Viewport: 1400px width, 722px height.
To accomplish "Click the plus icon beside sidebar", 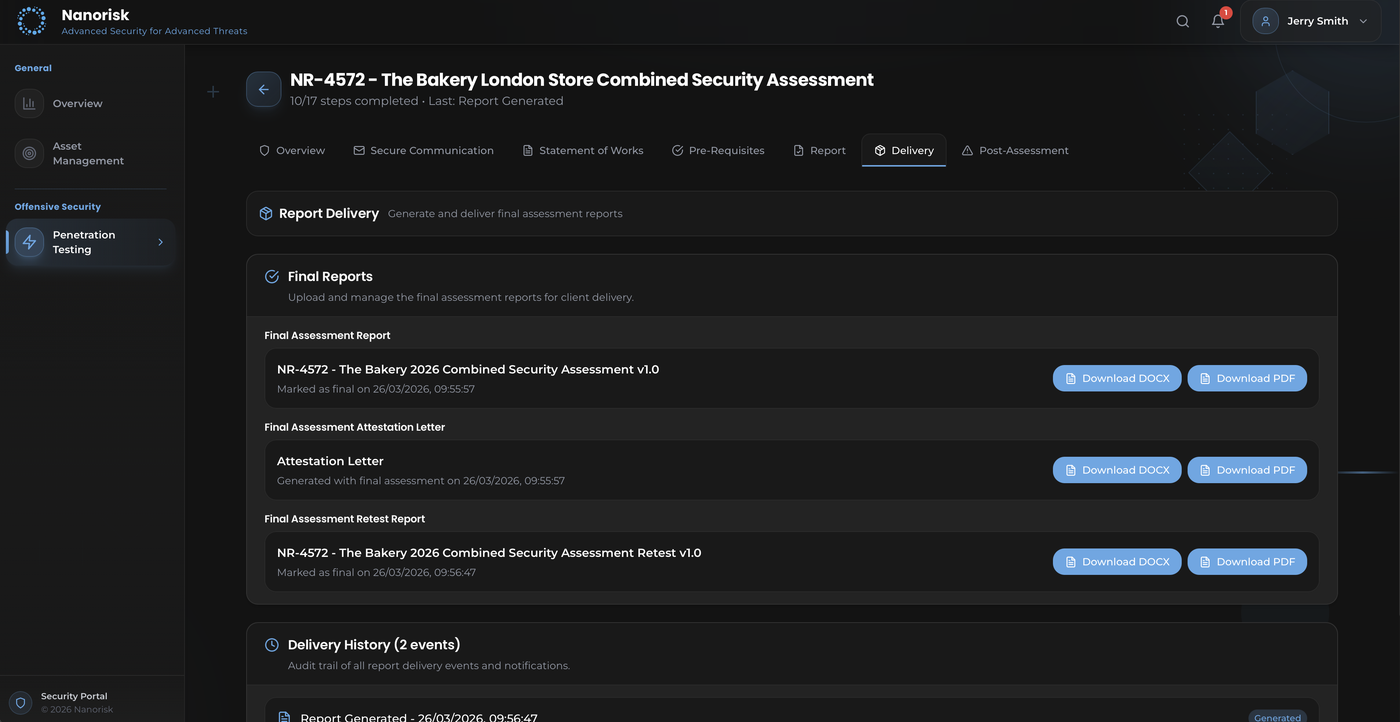I will pyautogui.click(x=213, y=92).
